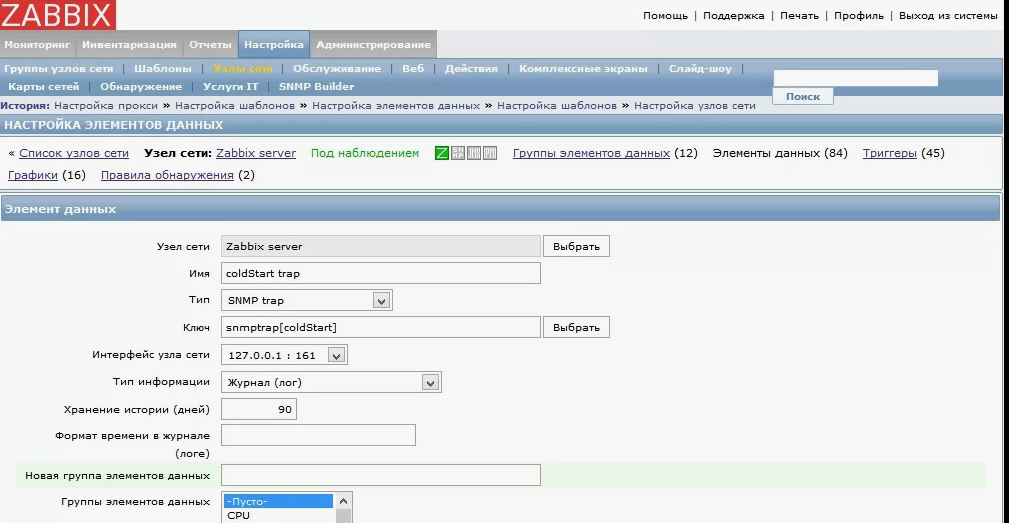Click Настройка элементов данных breadcrumb link
Viewport: 1009px width, 523px height.
(x=396, y=106)
